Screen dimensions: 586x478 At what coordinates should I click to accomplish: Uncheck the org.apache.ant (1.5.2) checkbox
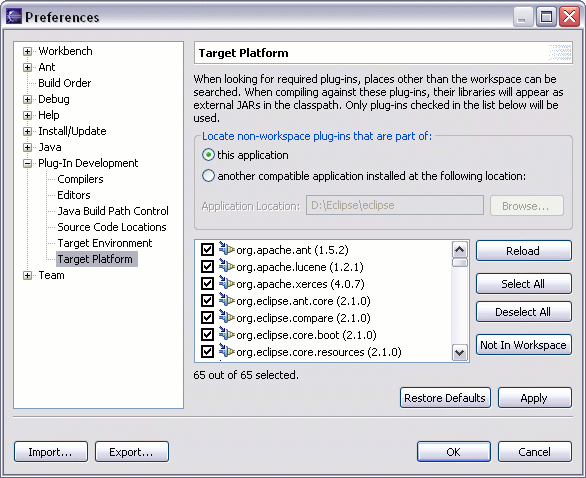coord(207,250)
